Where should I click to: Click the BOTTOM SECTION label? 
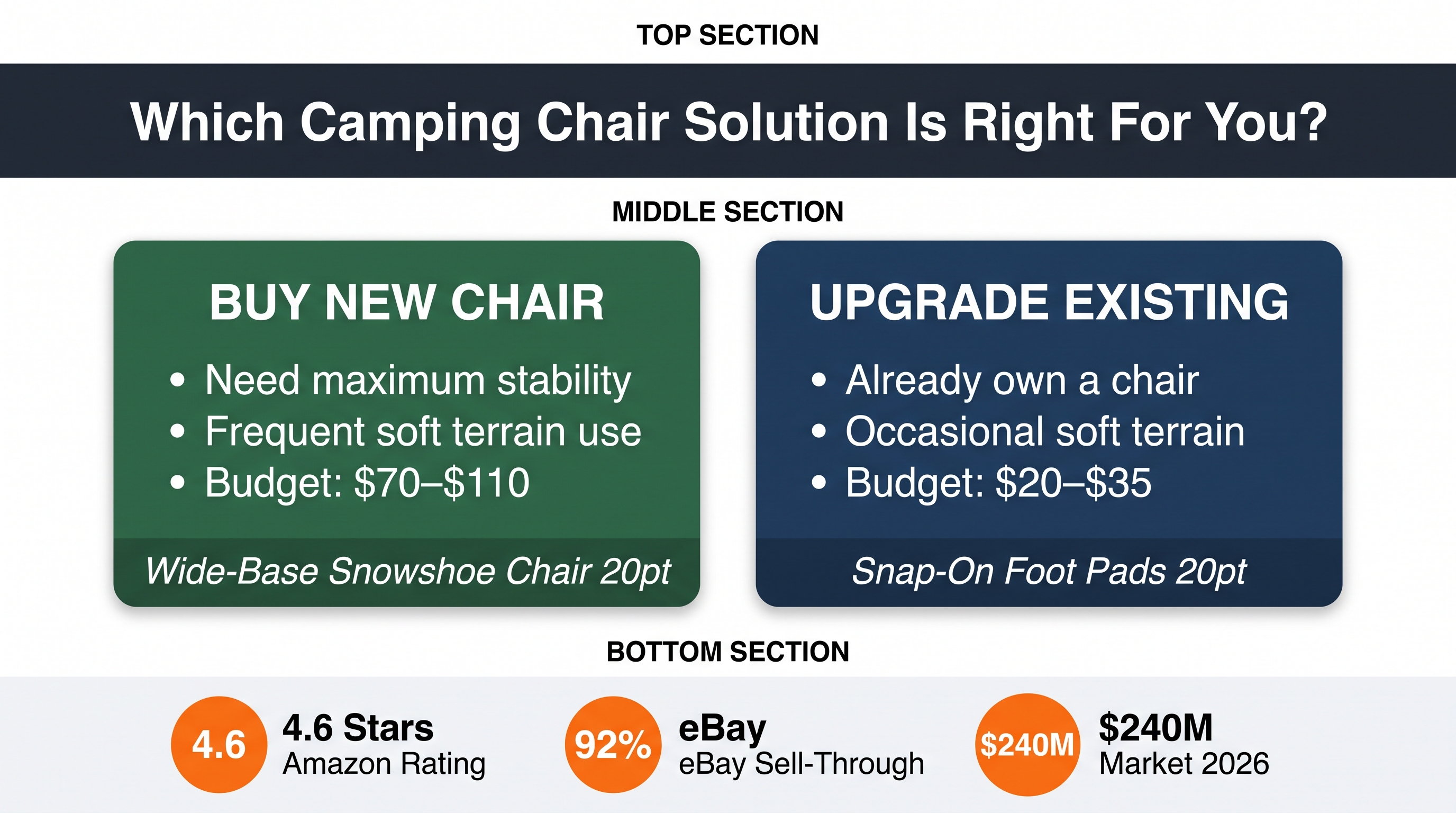[728, 652]
